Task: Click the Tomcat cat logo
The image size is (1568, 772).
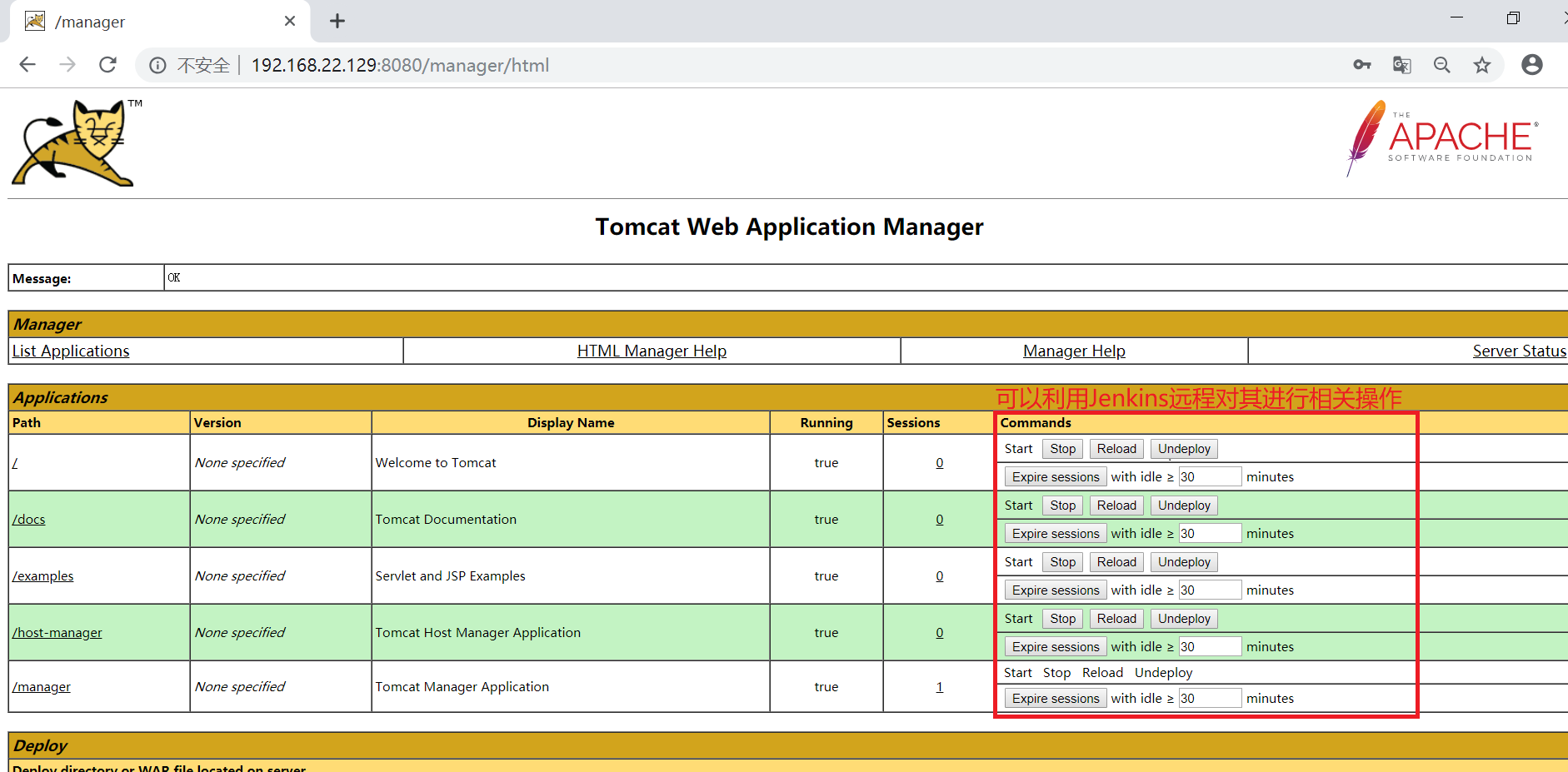Action: pyautogui.click(x=77, y=142)
